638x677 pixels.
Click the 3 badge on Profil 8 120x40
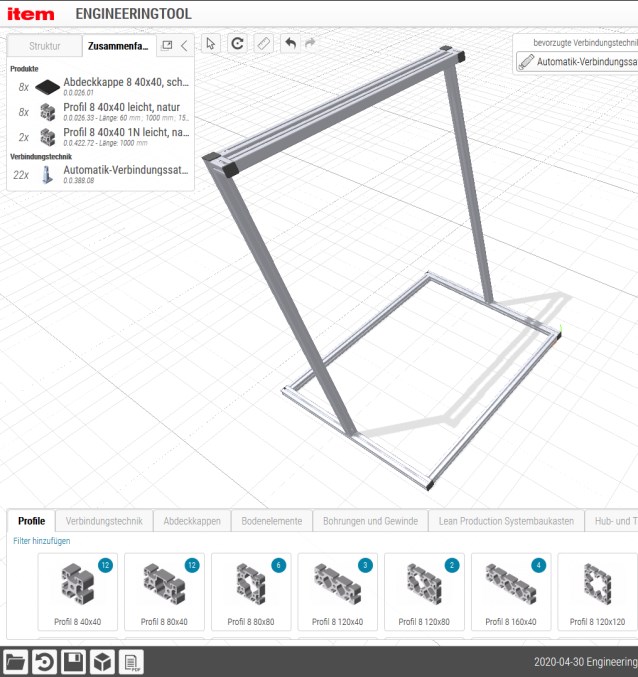click(365, 565)
